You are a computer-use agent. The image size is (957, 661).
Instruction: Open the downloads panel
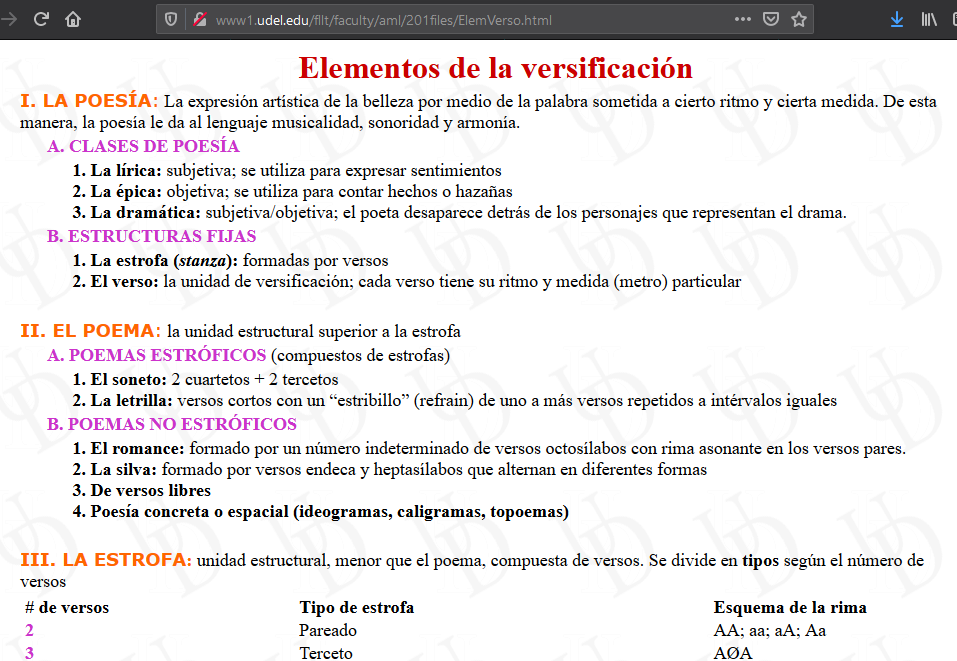coord(897,19)
